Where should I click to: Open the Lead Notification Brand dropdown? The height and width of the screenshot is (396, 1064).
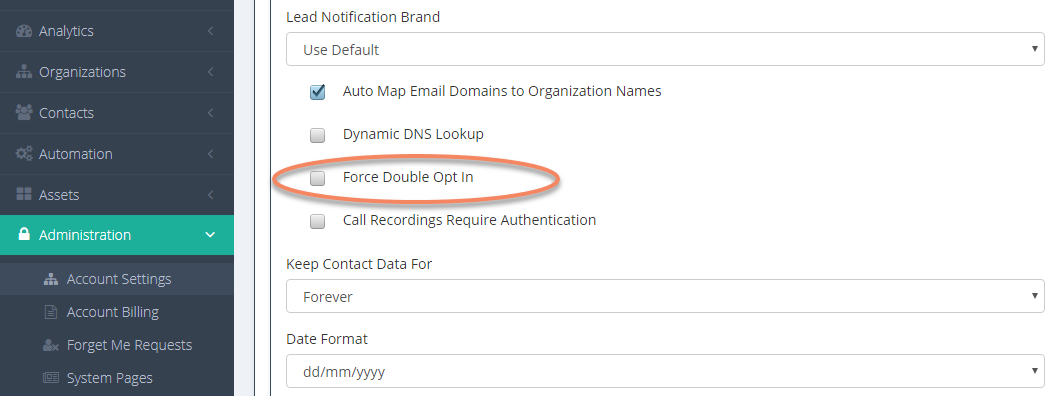point(665,50)
